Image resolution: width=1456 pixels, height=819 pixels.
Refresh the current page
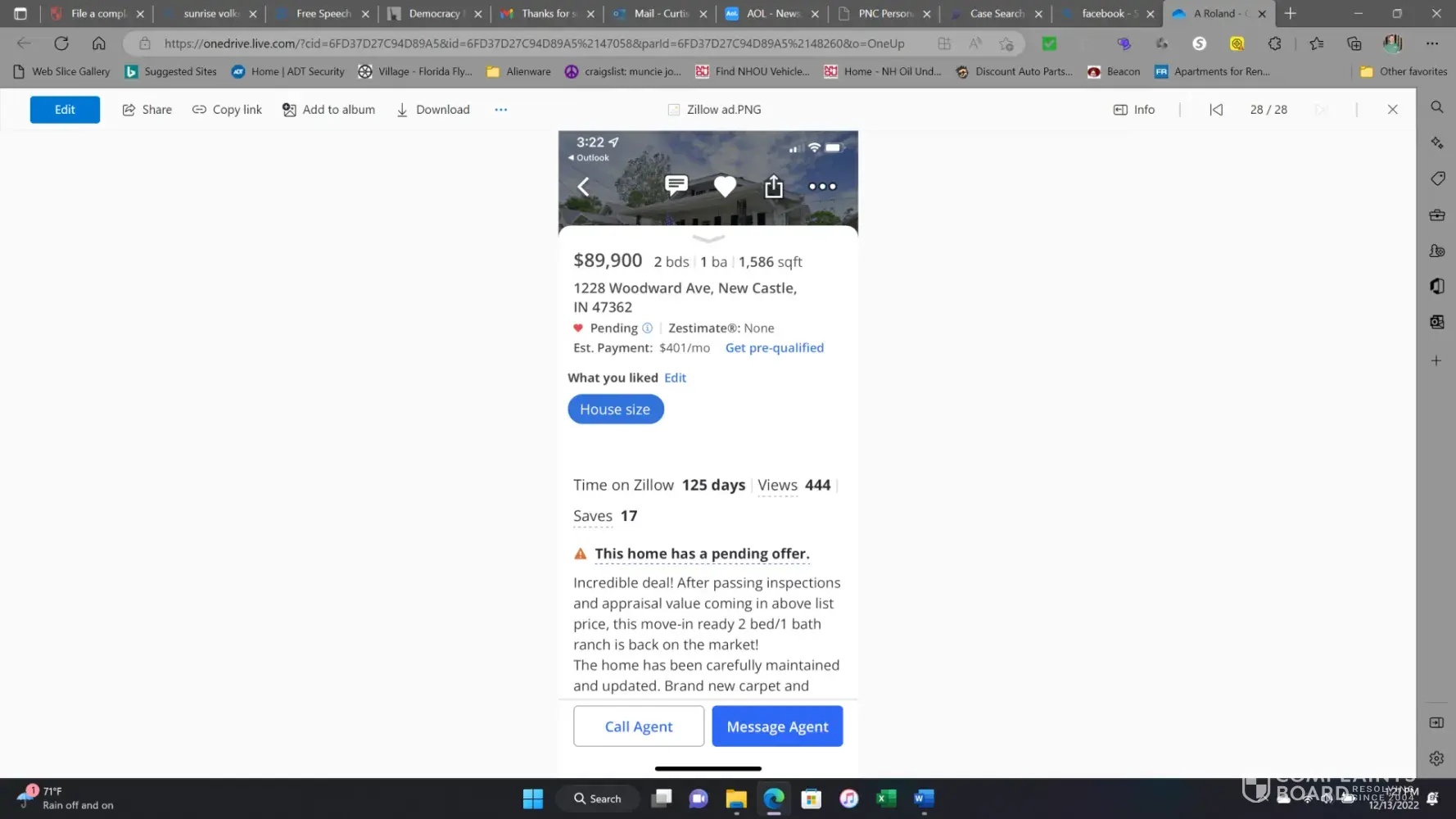pos(61,43)
